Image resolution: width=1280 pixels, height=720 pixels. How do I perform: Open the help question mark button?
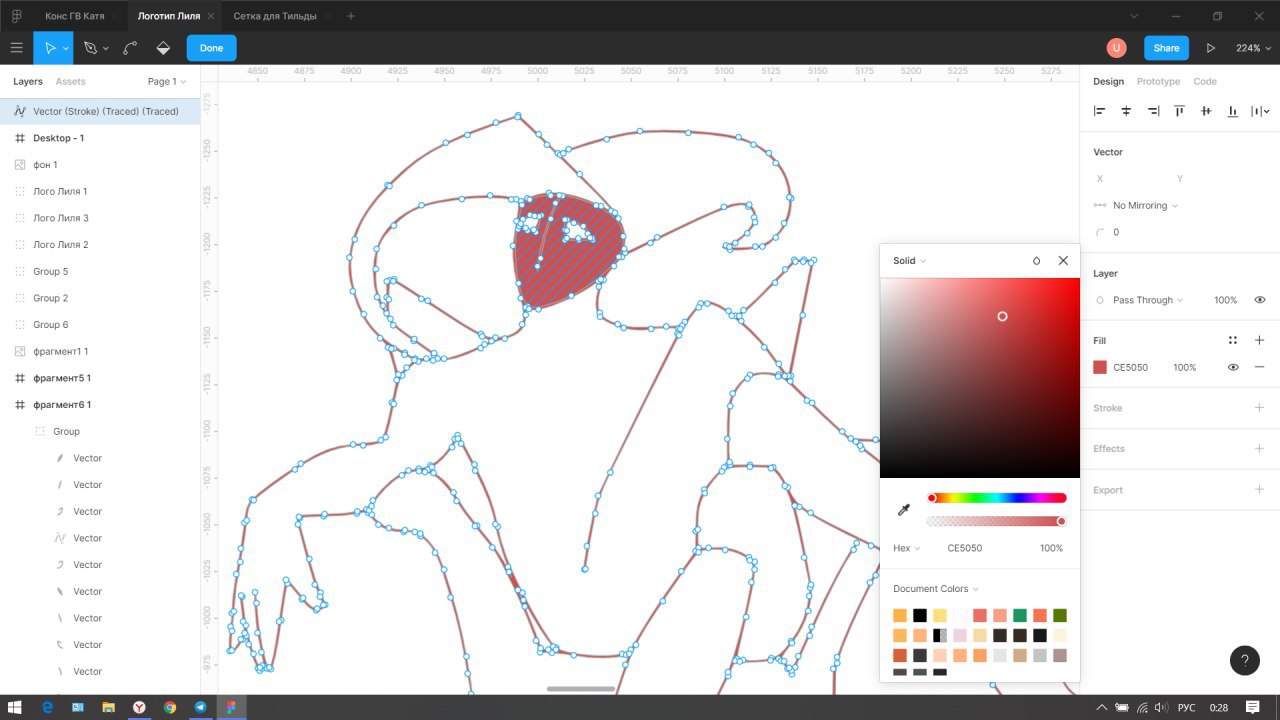[1244, 660]
